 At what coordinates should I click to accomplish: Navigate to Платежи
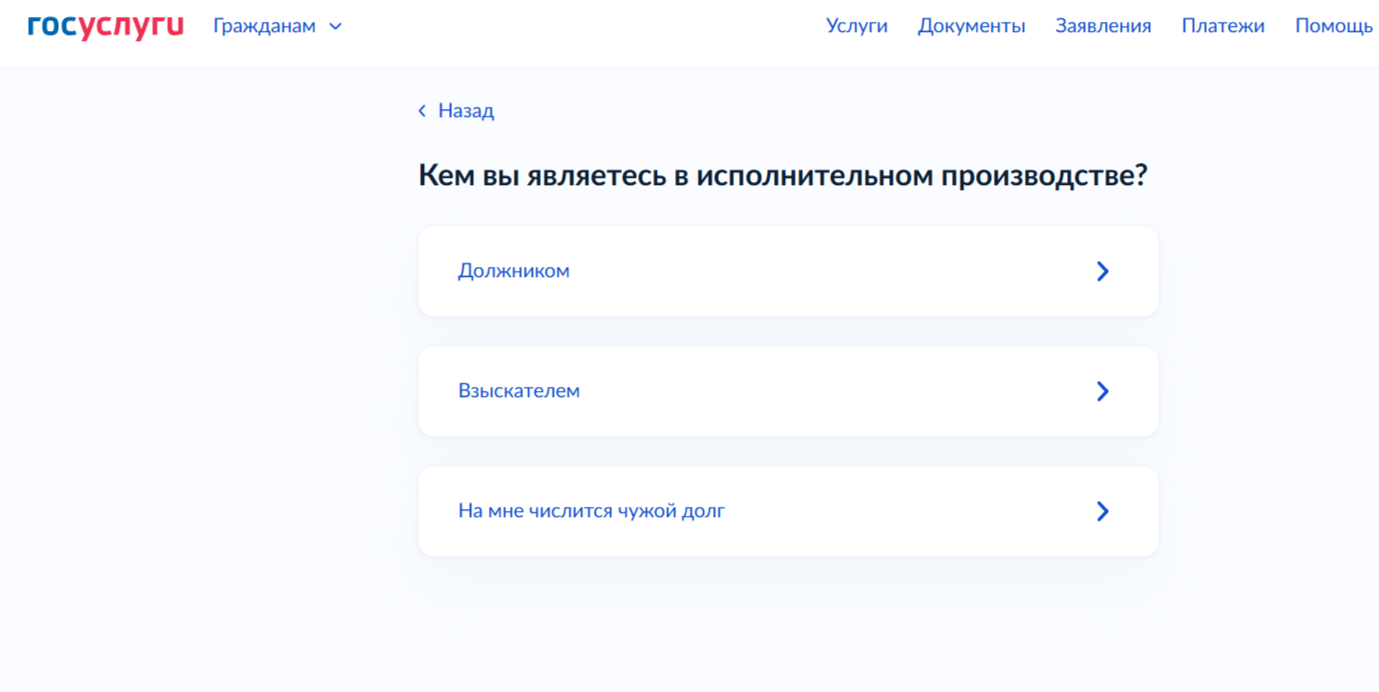tap(1222, 27)
